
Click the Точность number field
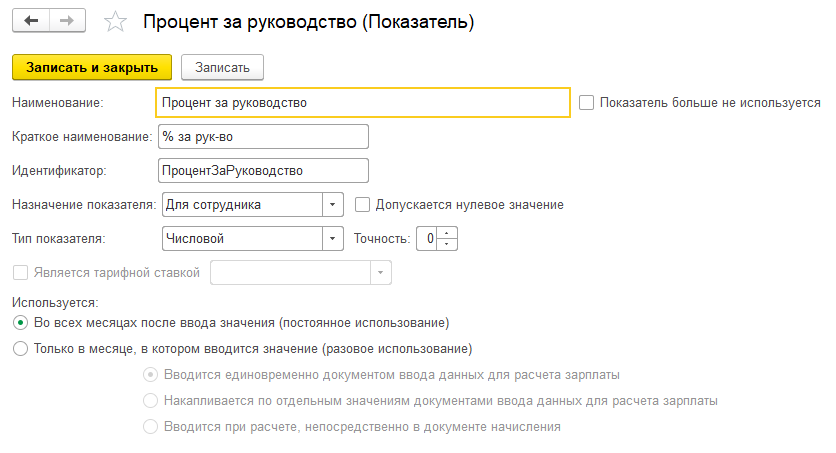[x=427, y=239]
